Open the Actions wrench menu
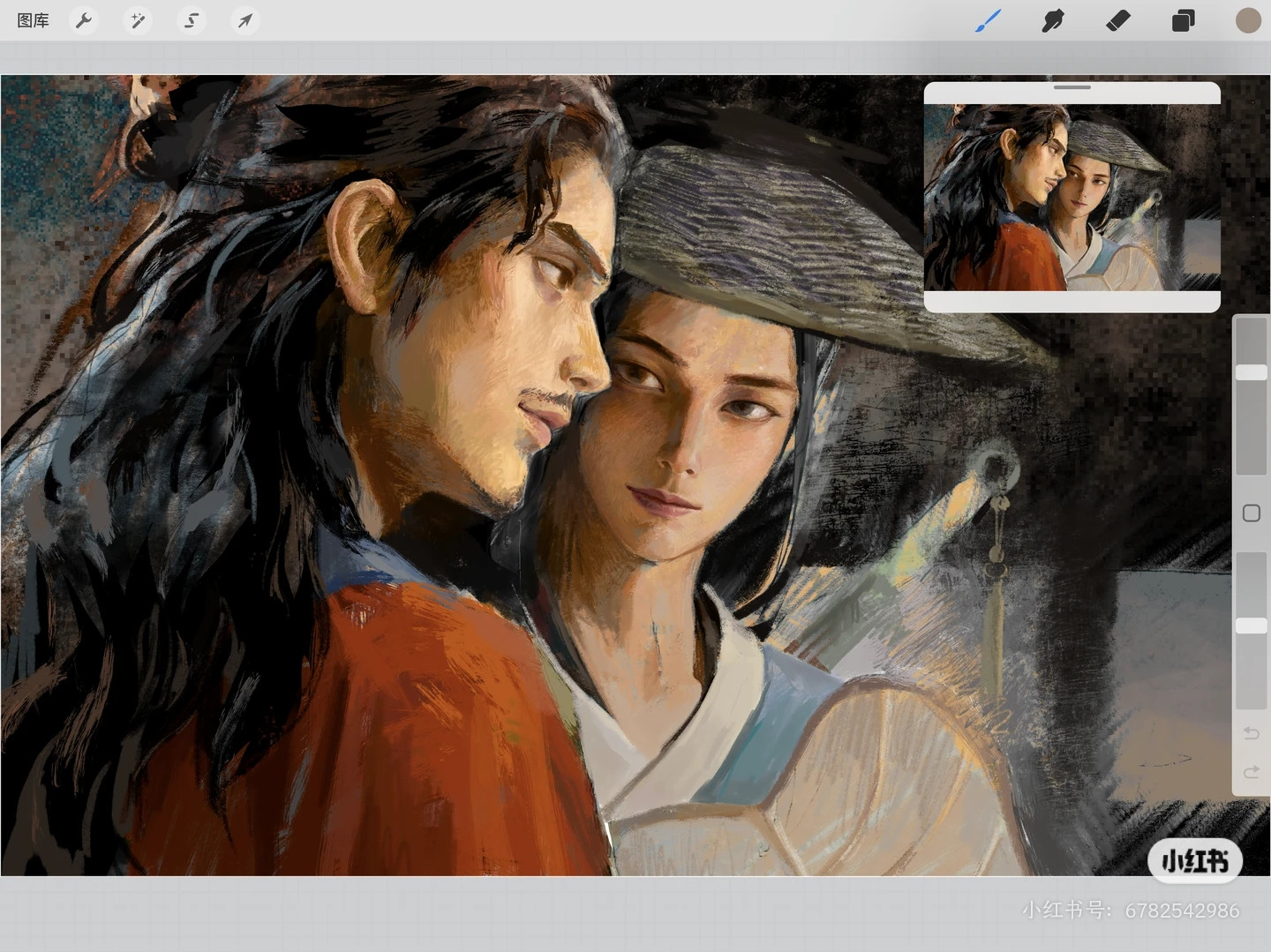The width and height of the screenshot is (1271, 952). (84, 20)
